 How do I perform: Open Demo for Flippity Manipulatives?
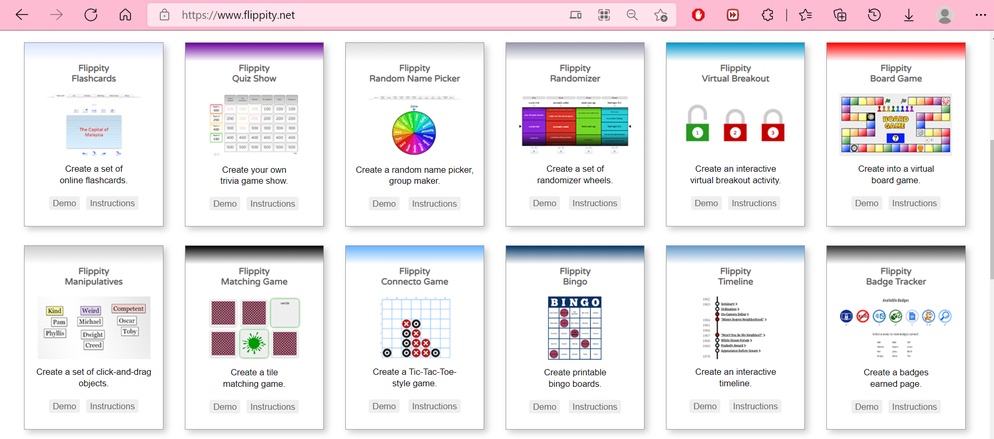(65, 406)
